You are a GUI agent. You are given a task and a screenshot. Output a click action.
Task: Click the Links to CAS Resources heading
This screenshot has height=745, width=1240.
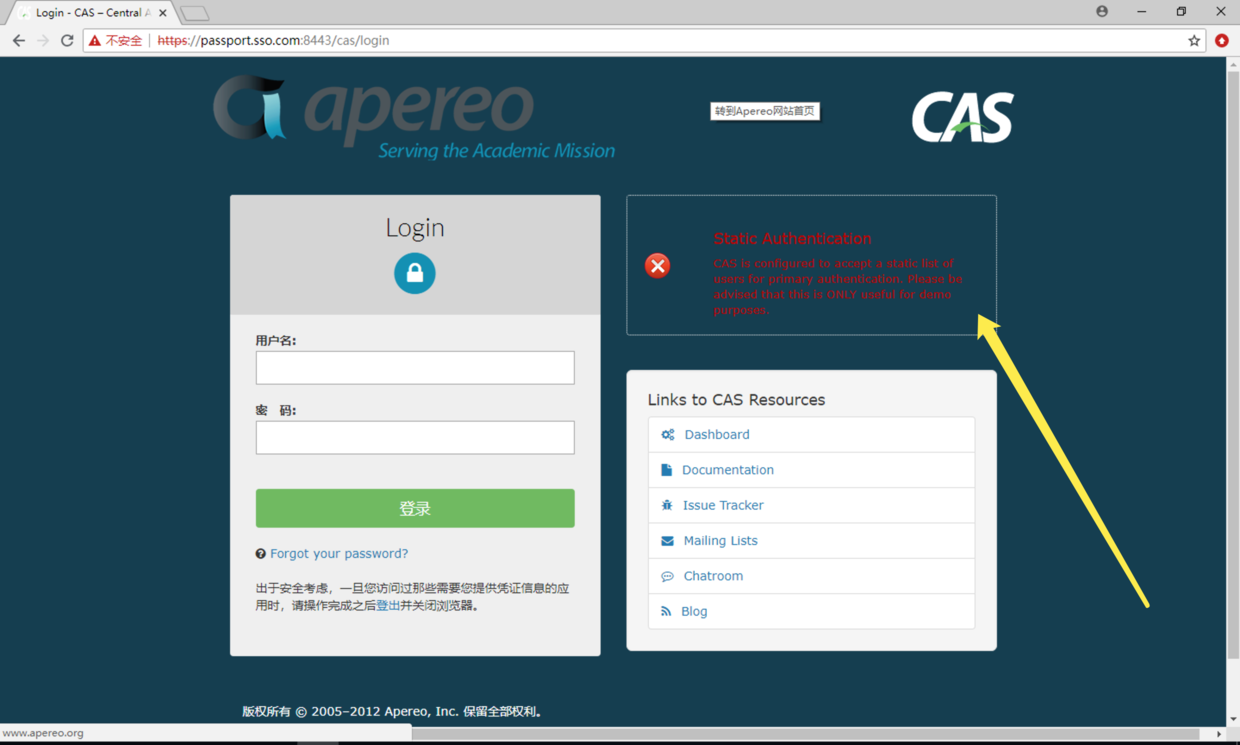pyautogui.click(x=736, y=400)
